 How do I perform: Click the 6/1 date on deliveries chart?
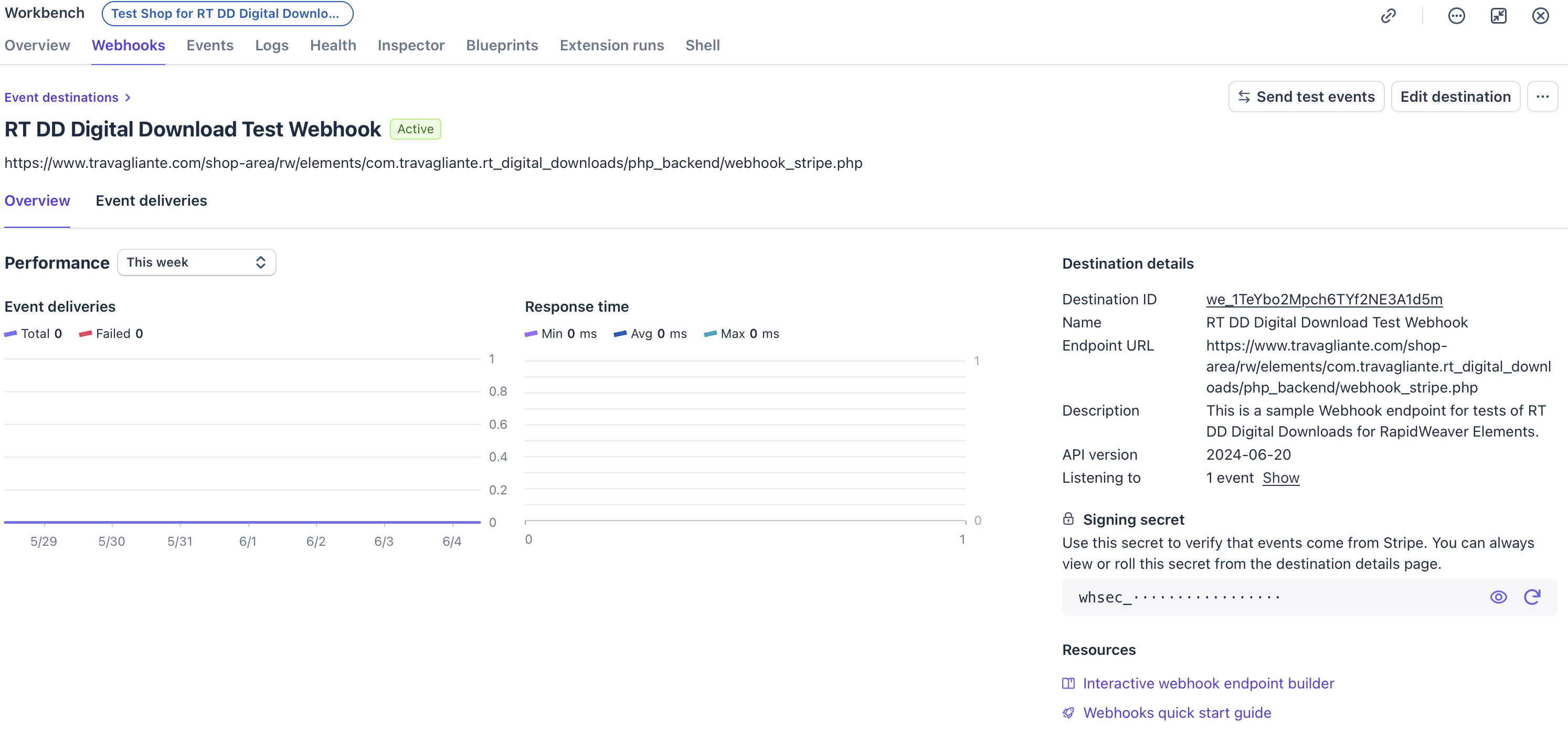coord(248,541)
